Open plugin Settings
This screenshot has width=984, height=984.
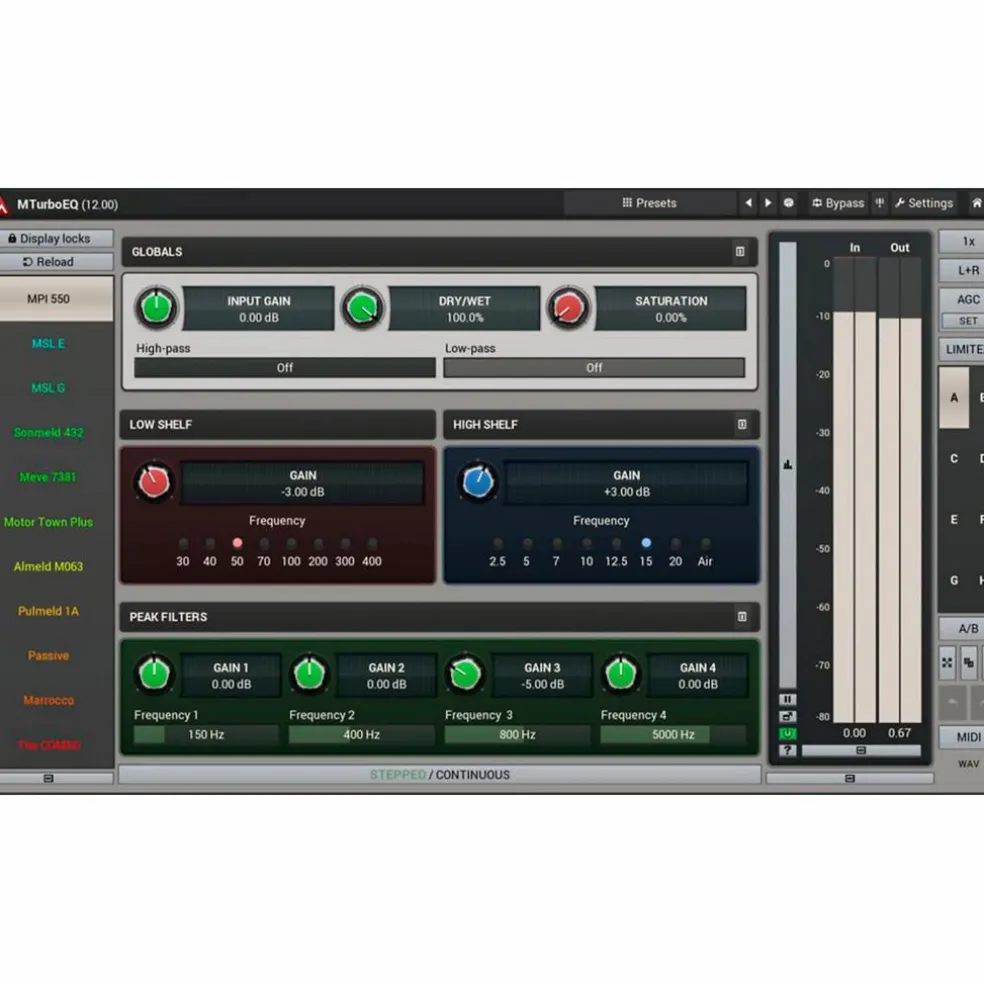tap(924, 203)
